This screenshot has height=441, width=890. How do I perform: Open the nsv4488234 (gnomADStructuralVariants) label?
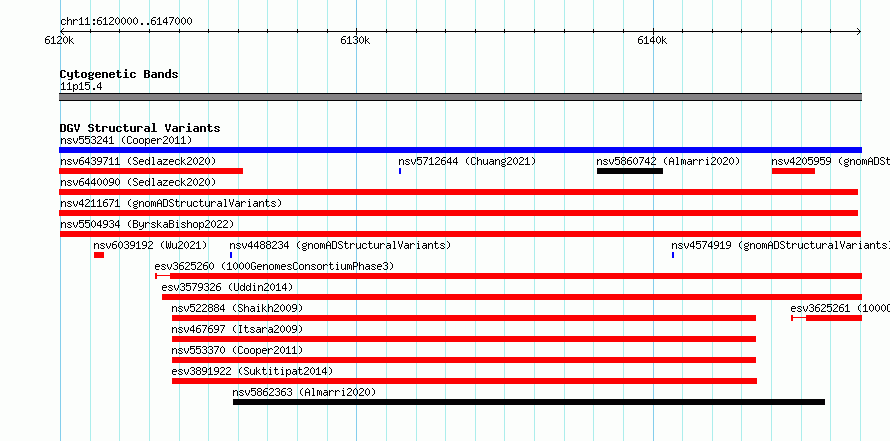pos(340,245)
